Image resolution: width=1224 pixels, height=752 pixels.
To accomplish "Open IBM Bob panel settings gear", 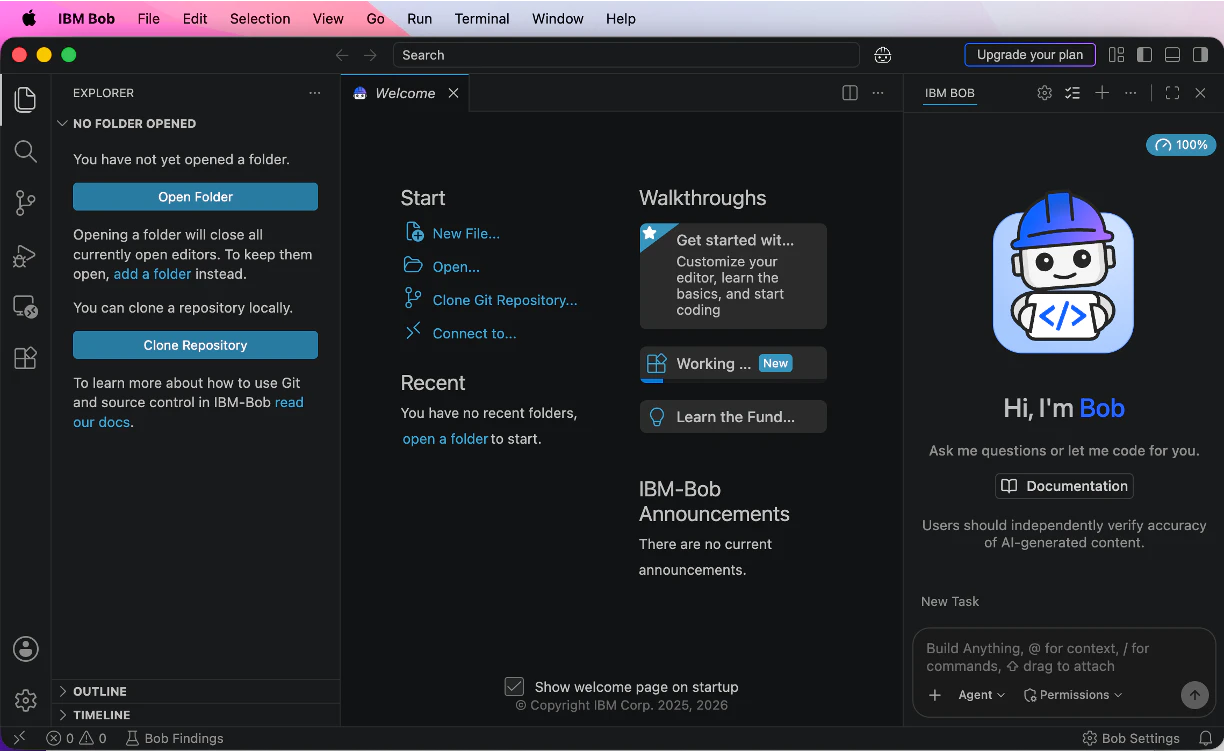I will [1044, 93].
